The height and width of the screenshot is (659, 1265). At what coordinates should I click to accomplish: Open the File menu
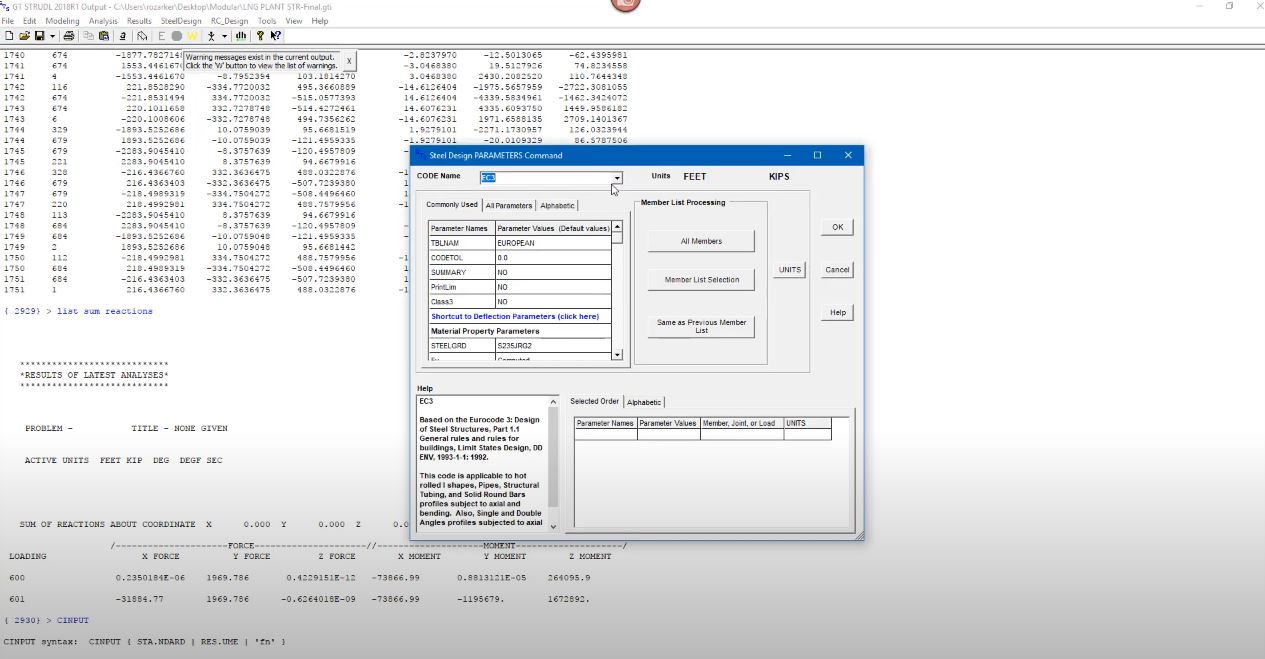8,20
